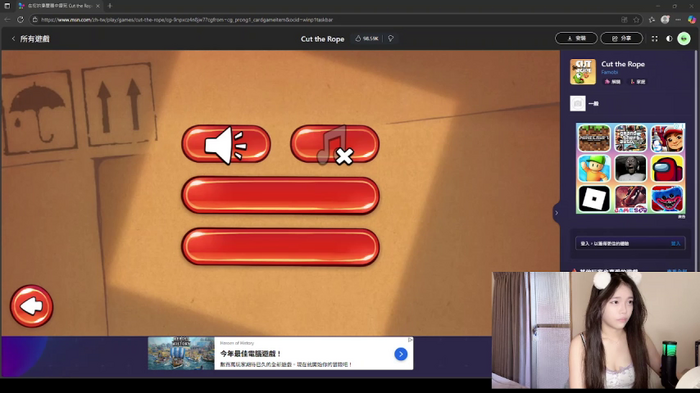Viewport: 700px width, 393px height.
Task: Click the blue arrow on the bottom ad
Action: 401,354
